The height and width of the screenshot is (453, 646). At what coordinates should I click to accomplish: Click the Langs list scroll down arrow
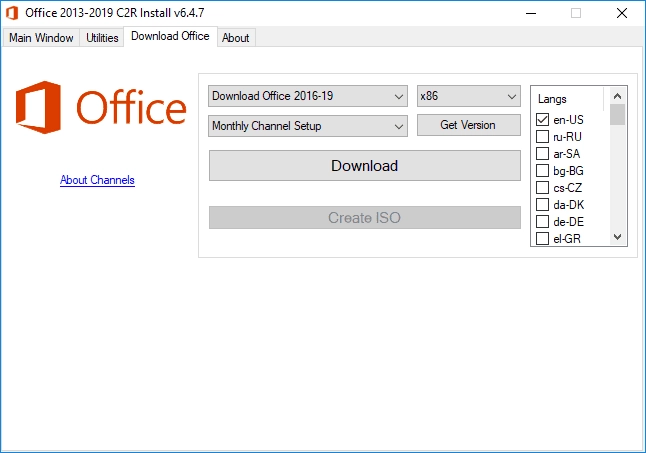coord(617,237)
